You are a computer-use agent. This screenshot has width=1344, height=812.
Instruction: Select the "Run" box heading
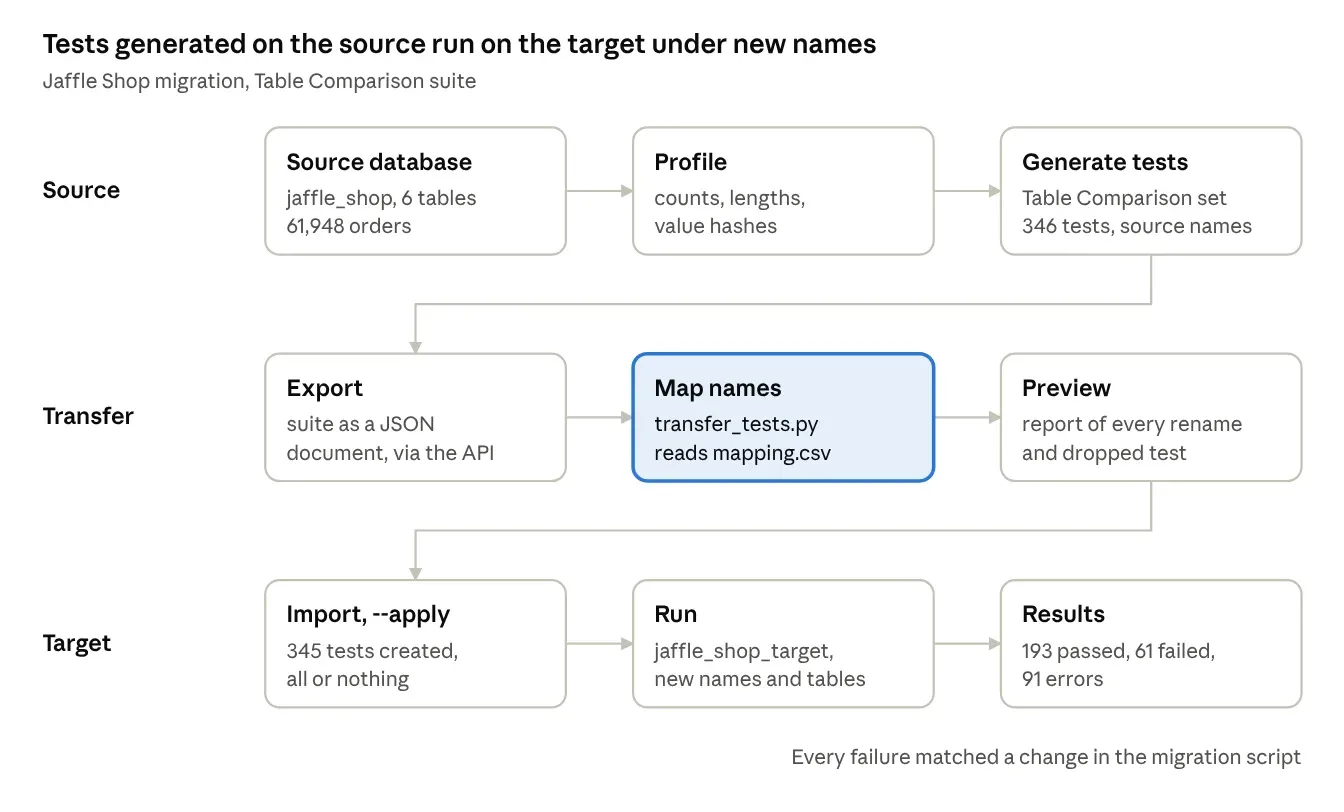click(x=676, y=614)
